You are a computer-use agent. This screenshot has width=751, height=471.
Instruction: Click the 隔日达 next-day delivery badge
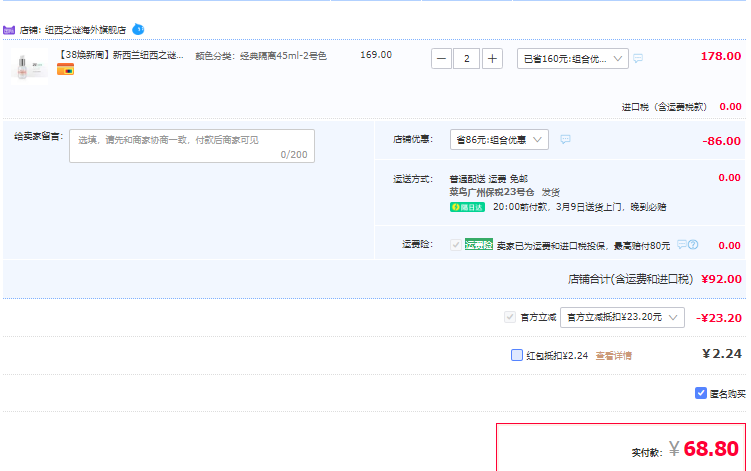467,207
